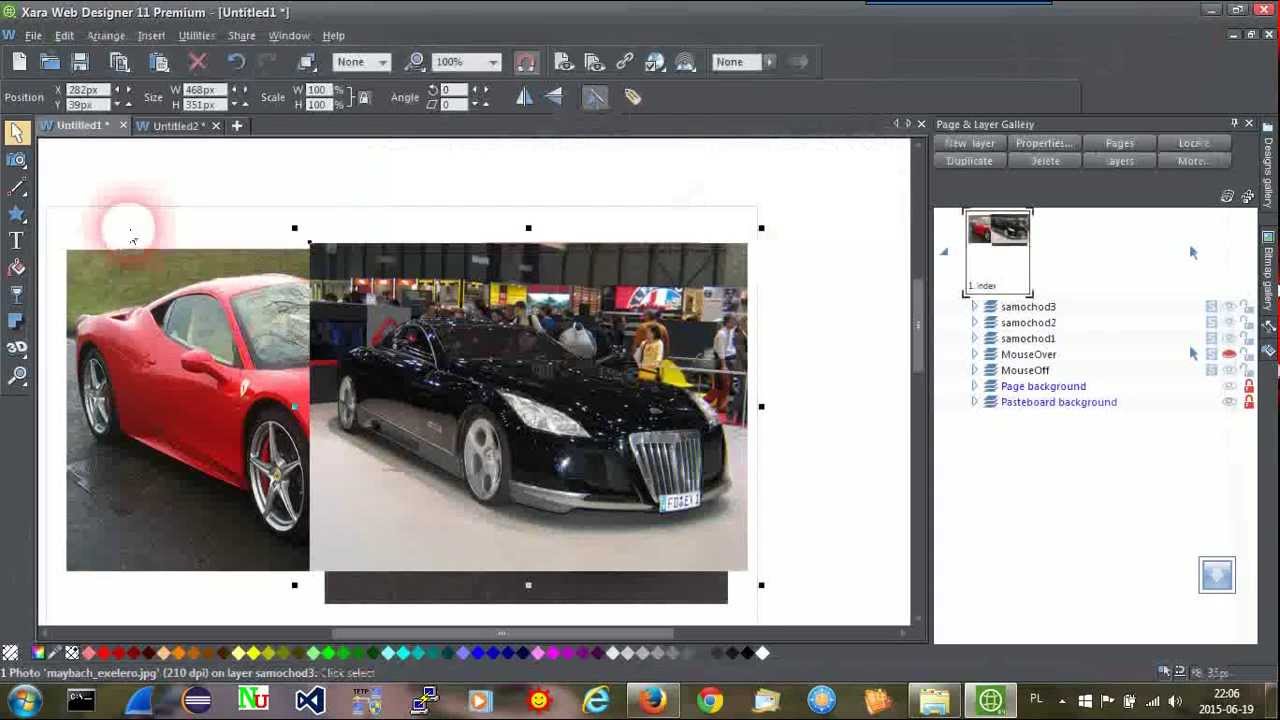Select the Shadow tool
Screen dimensions: 1280x720
16,321
